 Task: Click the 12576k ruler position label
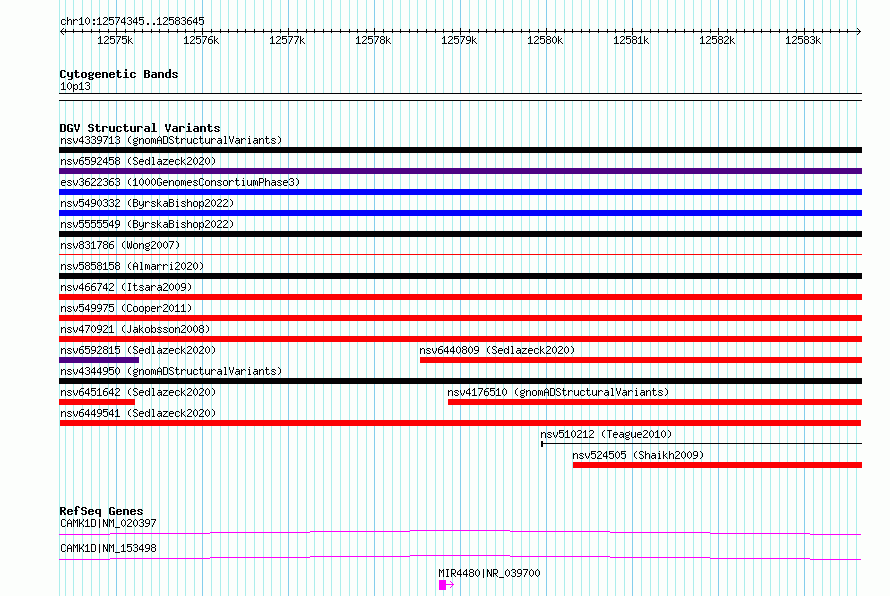coord(201,40)
